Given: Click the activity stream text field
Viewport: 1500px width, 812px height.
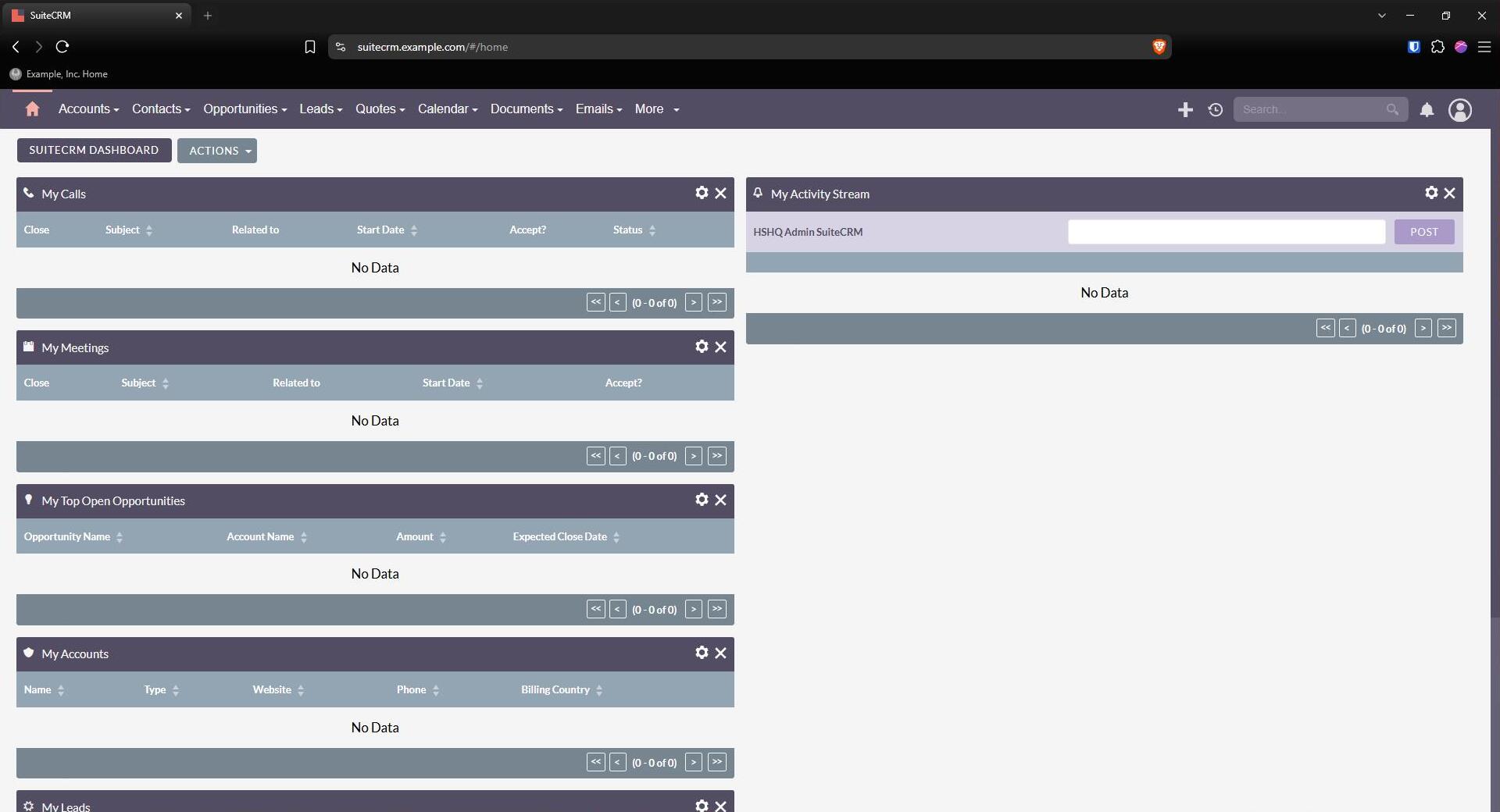Looking at the screenshot, I should [1227, 232].
